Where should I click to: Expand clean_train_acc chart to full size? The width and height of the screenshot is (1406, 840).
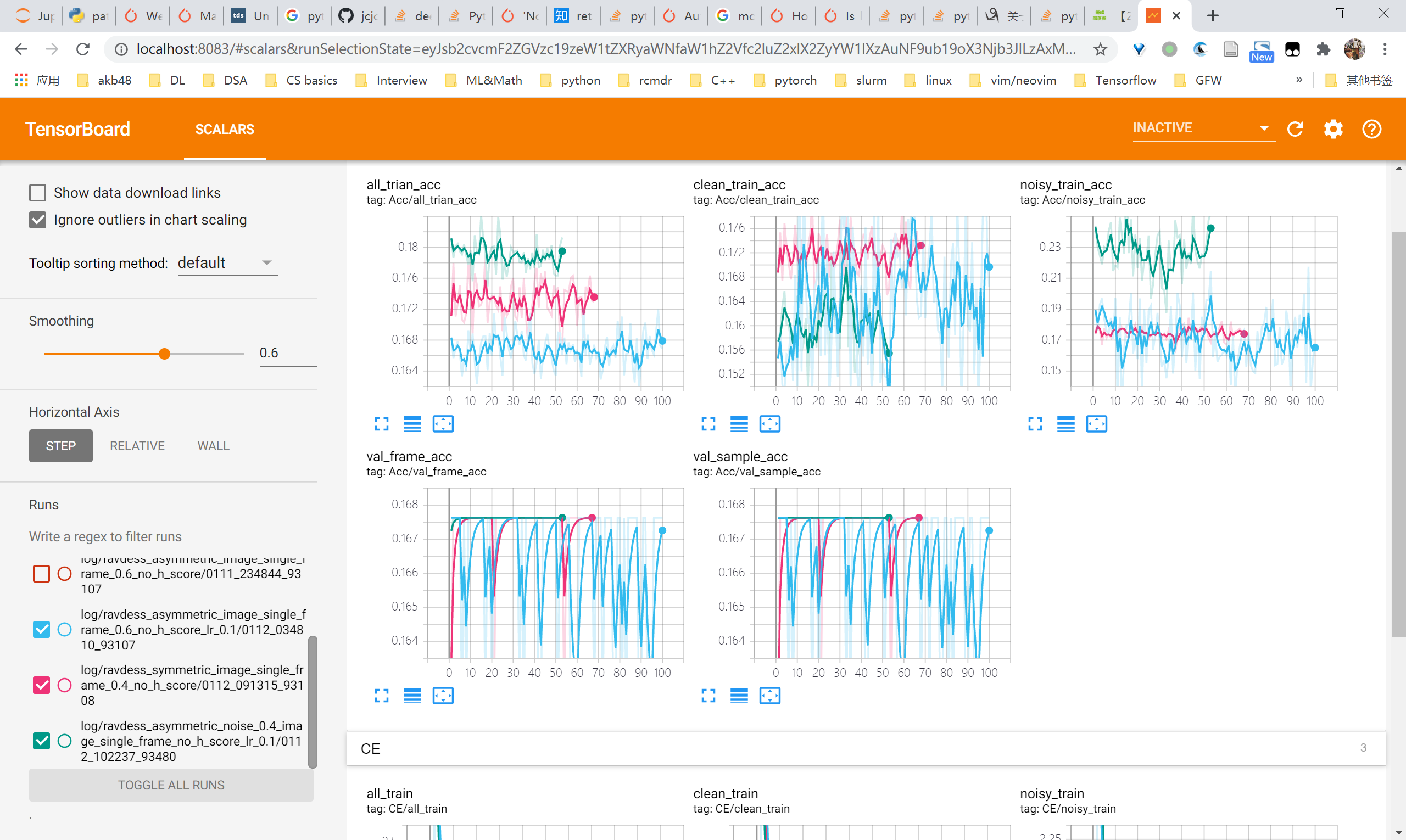tap(708, 424)
